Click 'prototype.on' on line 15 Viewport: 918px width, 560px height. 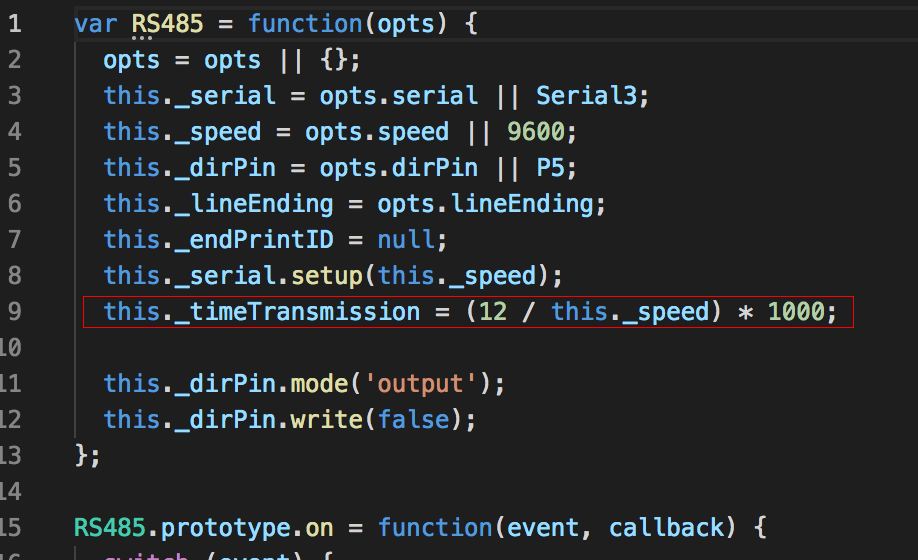[247, 528]
